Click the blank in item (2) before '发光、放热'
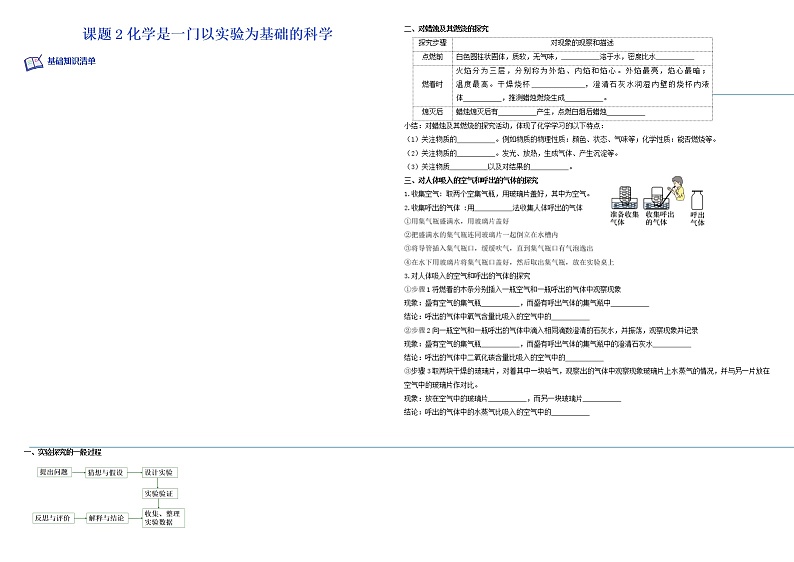794x562 pixels. coord(475,154)
